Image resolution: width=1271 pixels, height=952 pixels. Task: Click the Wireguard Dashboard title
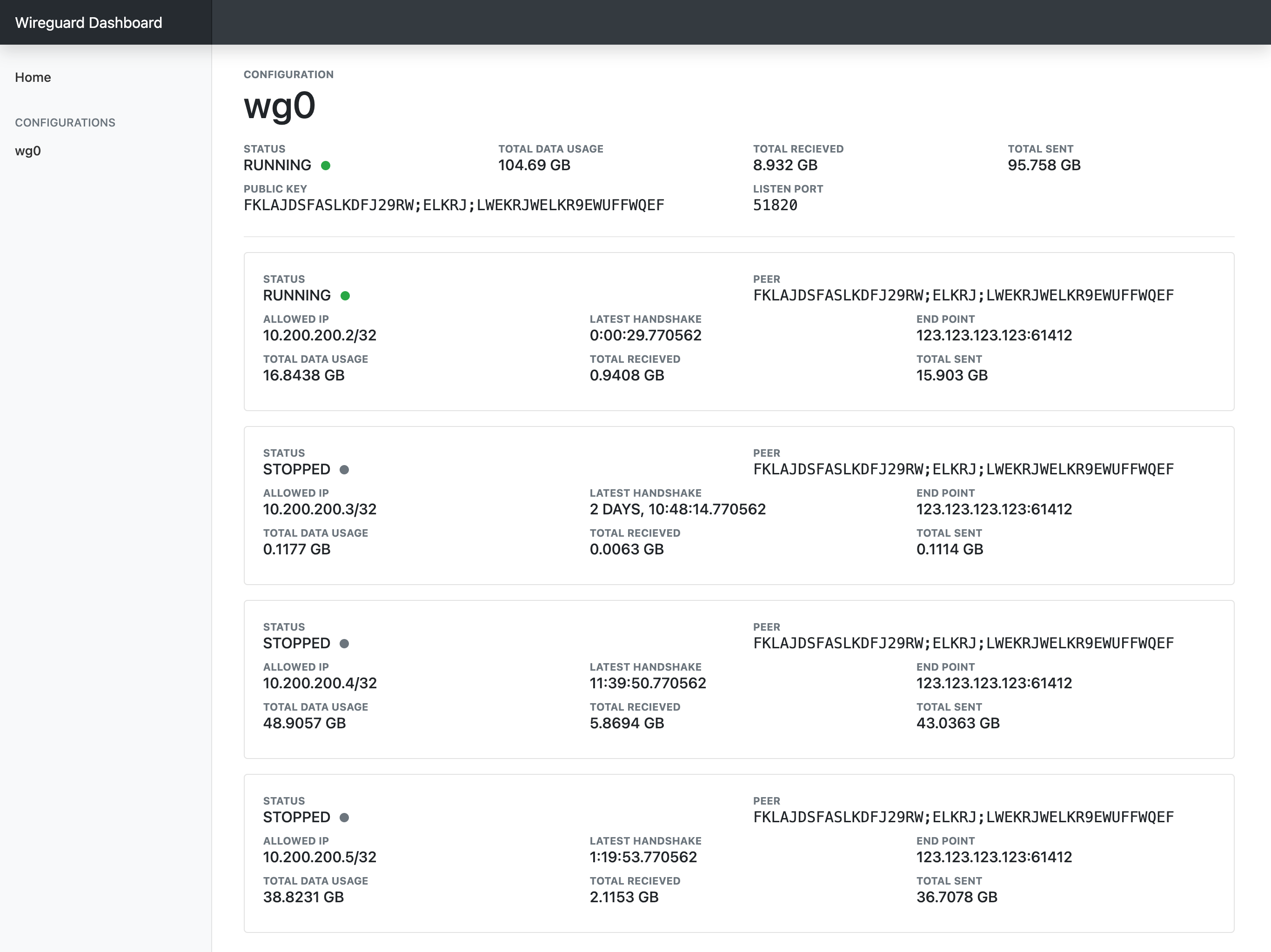click(88, 22)
